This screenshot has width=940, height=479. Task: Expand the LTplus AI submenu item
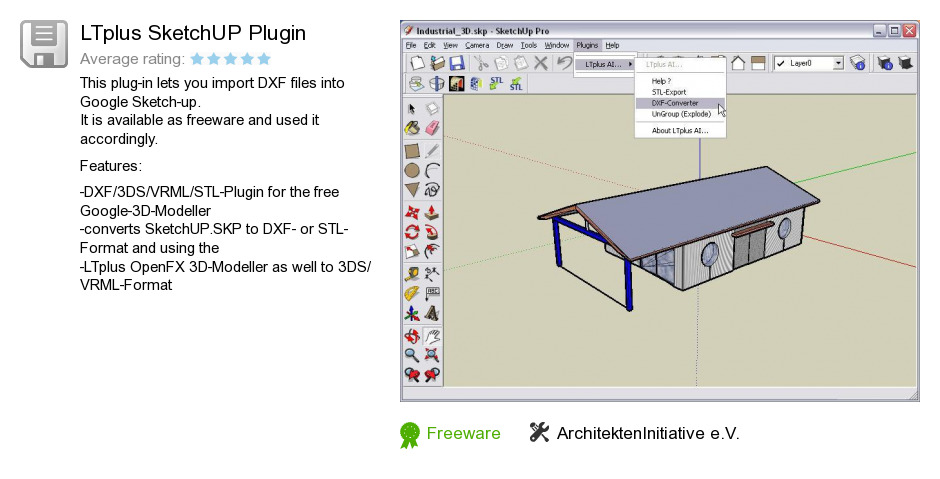[x=605, y=64]
